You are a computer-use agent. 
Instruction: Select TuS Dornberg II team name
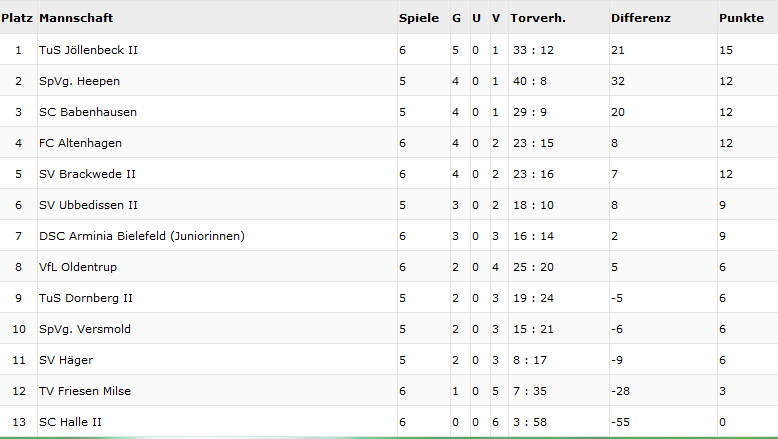86,298
